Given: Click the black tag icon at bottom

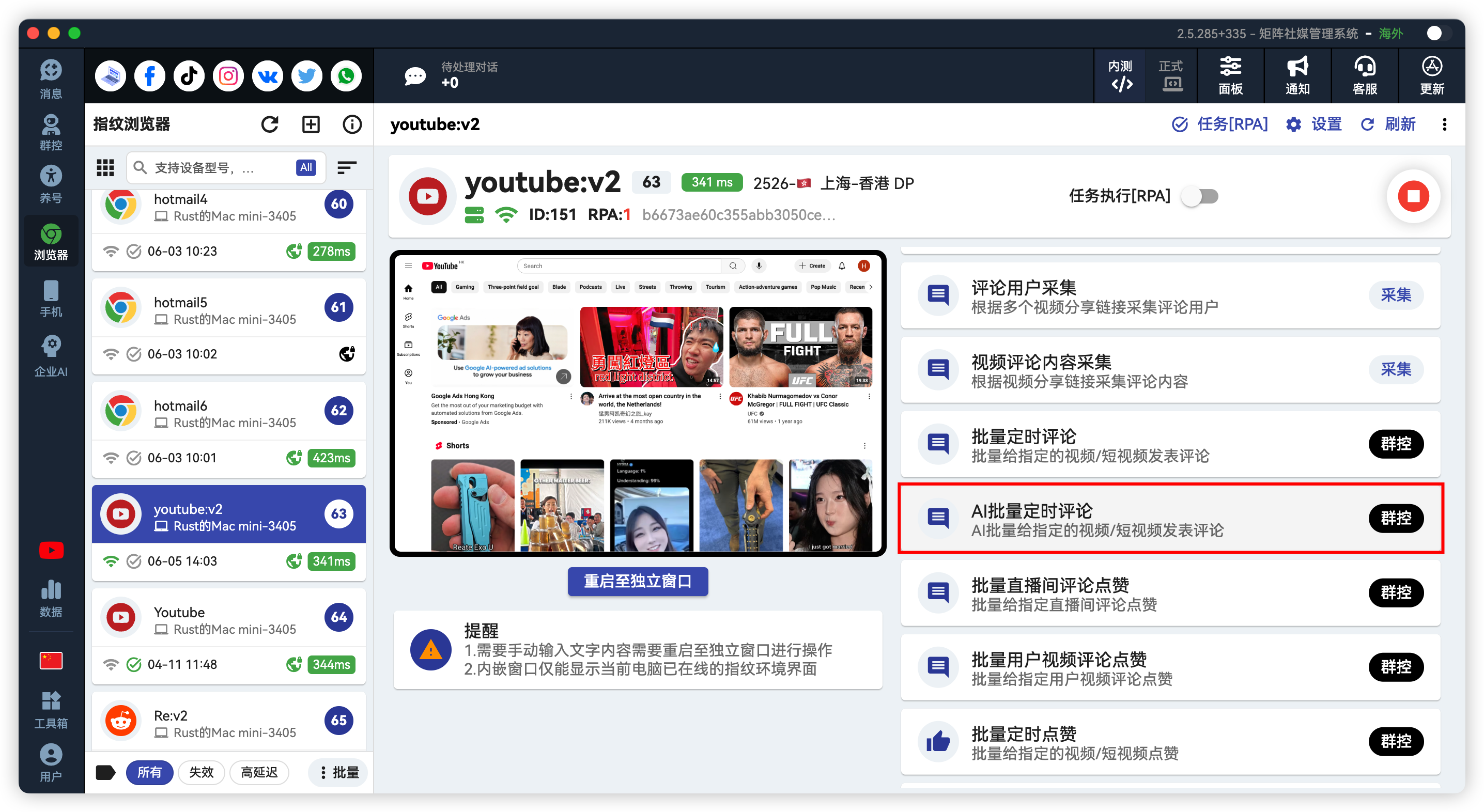Looking at the screenshot, I should 105,772.
